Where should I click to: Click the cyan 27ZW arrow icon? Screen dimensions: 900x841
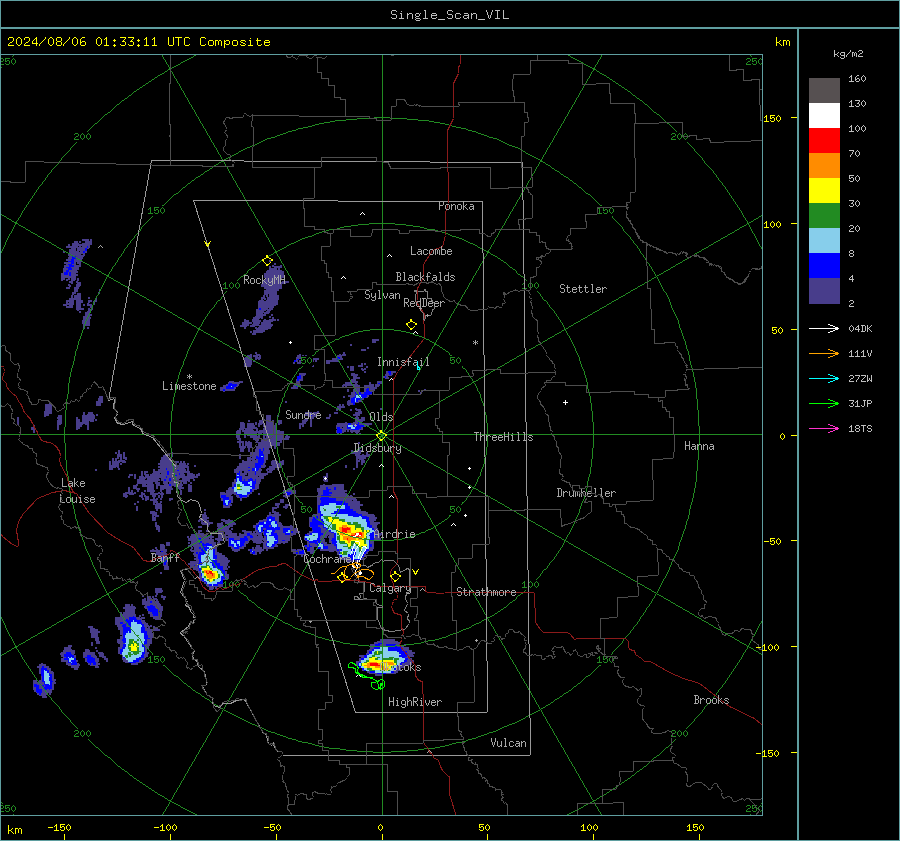pos(824,378)
